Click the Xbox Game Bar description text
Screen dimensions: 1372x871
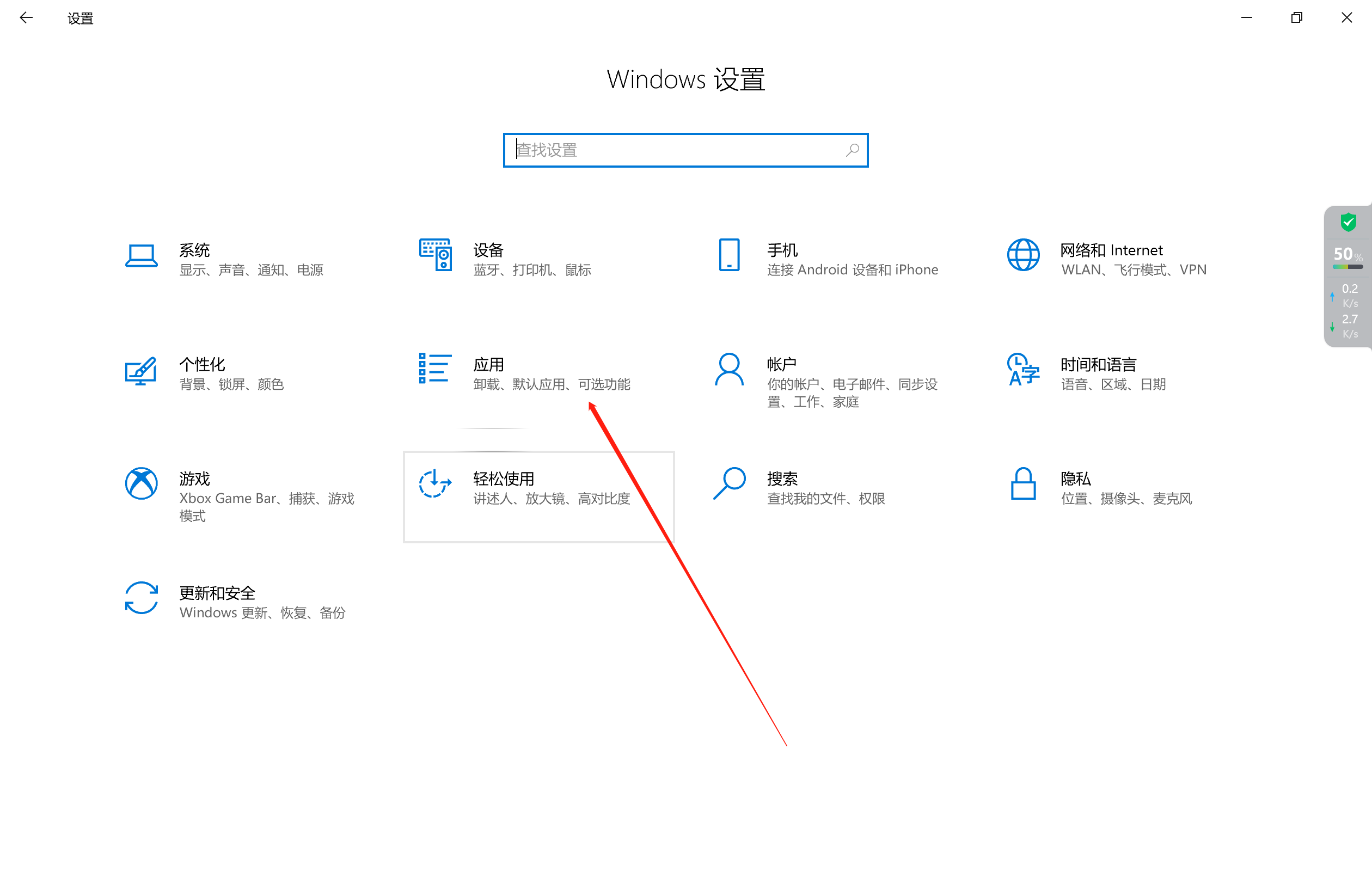[267, 507]
